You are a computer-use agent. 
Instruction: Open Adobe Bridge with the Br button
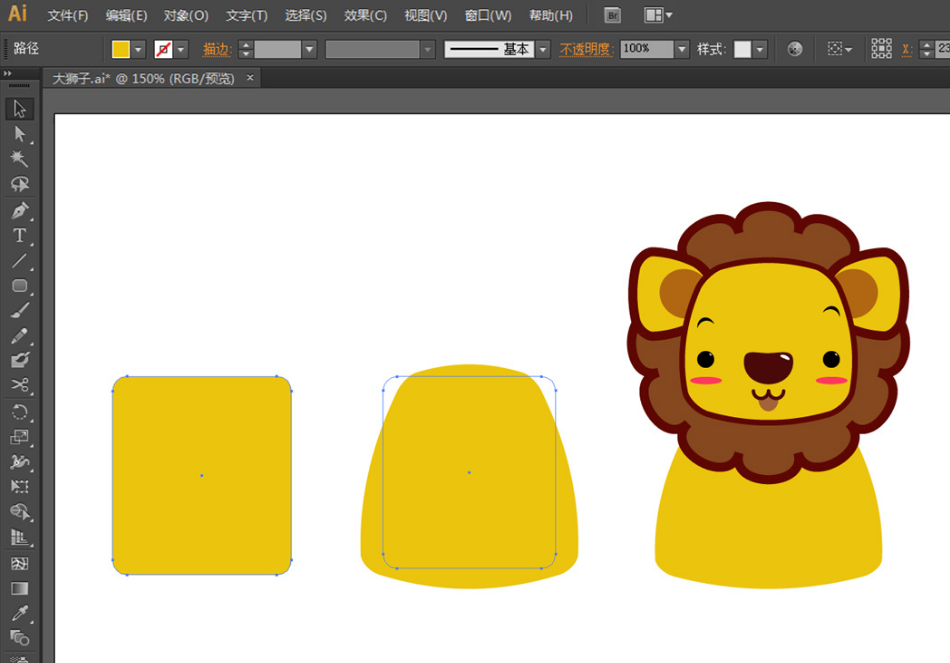pyautogui.click(x=613, y=15)
